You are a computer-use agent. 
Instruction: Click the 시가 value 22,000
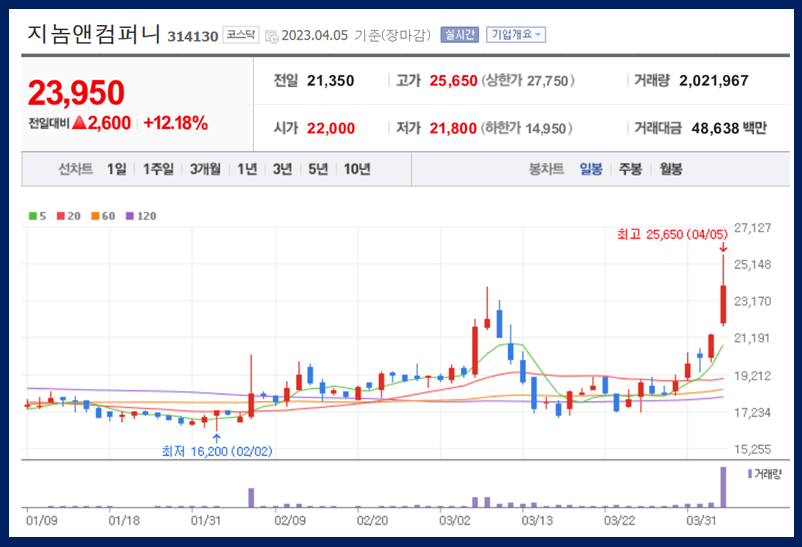[x=331, y=128]
